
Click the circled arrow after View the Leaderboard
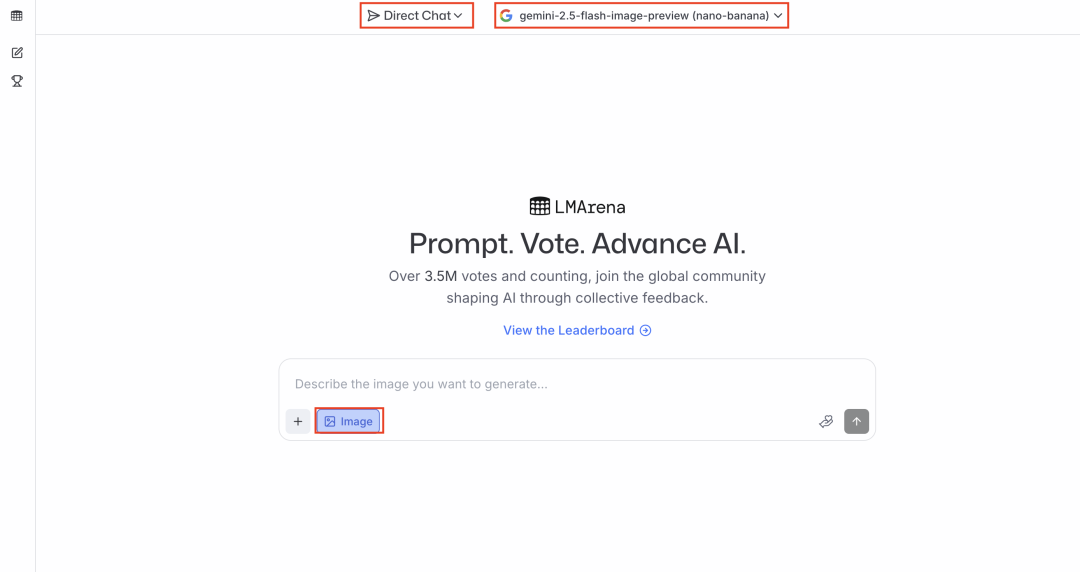click(x=645, y=331)
